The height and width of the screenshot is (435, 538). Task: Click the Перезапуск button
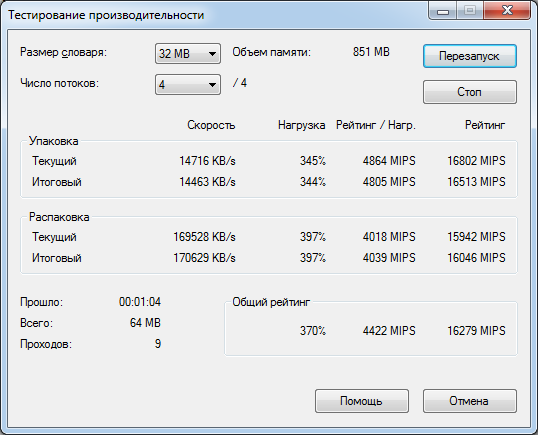point(470,56)
